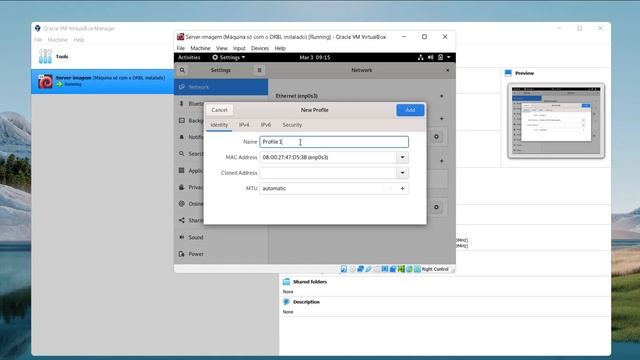
Task: Click the Search magnifier icon in sidebar
Action: click(182, 154)
